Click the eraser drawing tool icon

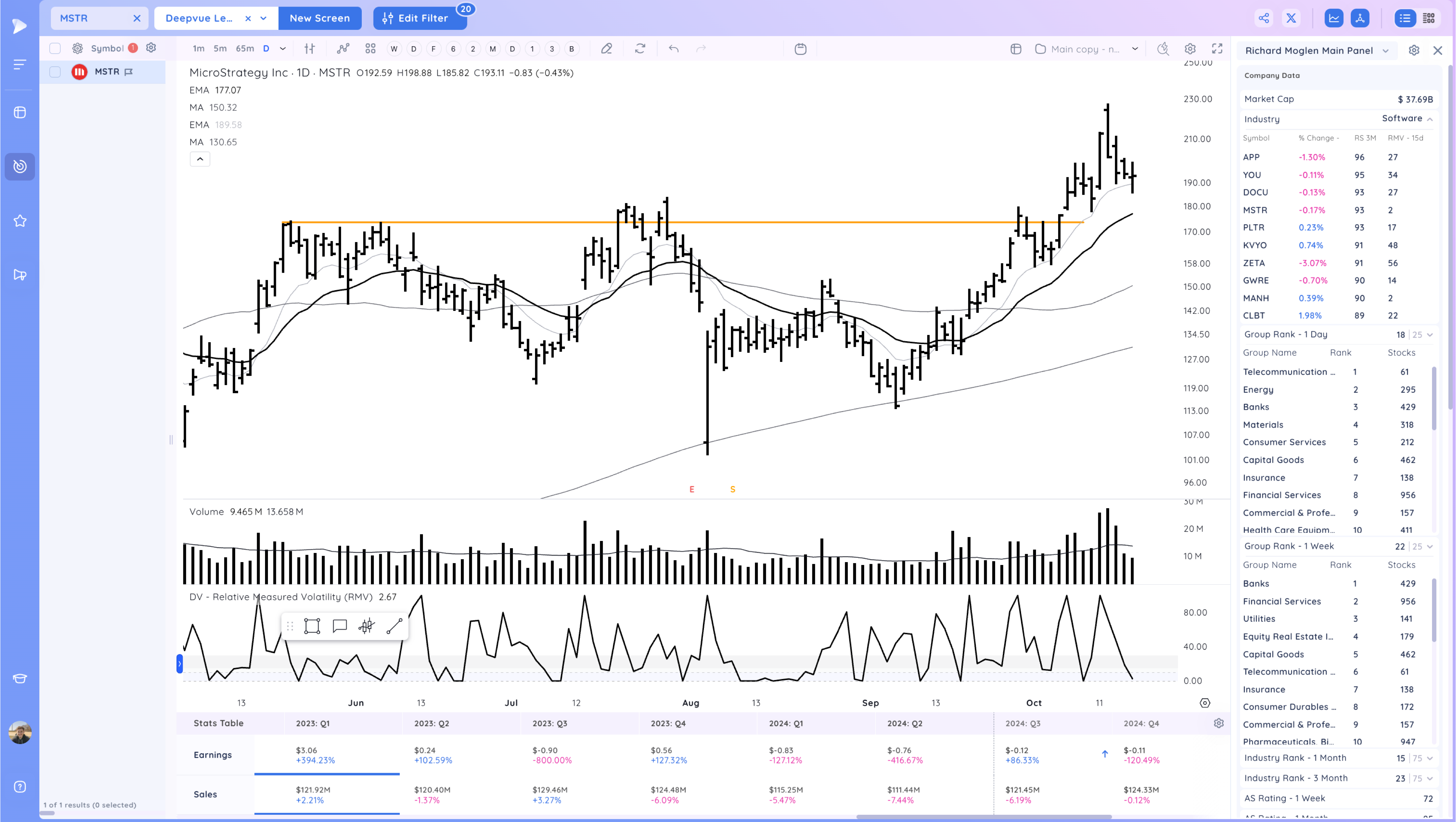[x=606, y=49]
